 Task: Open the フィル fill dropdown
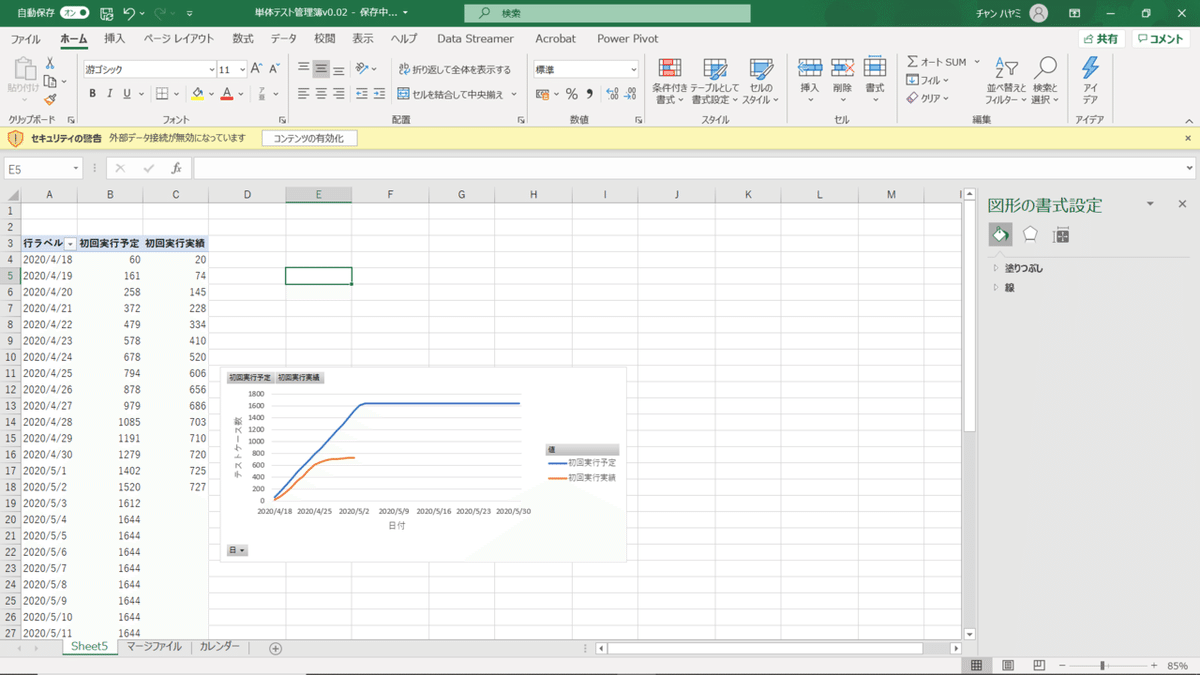click(928, 80)
